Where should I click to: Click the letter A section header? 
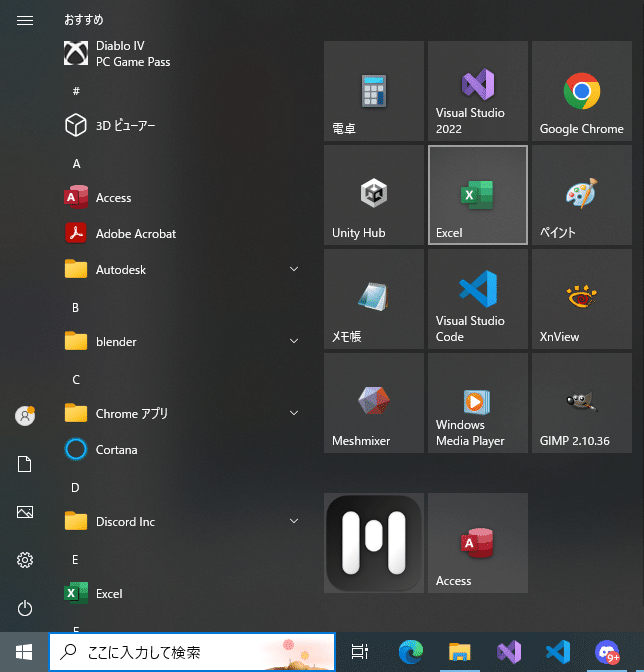pyautogui.click(x=76, y=164)
